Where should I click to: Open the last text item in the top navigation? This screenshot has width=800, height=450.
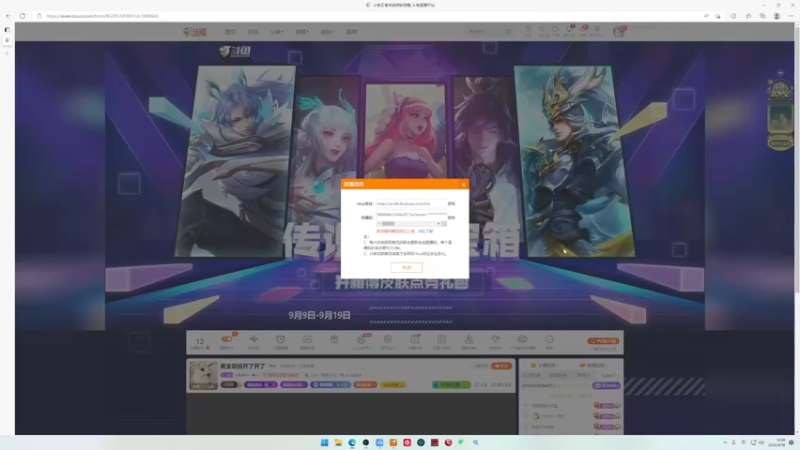tap(352, 32)
